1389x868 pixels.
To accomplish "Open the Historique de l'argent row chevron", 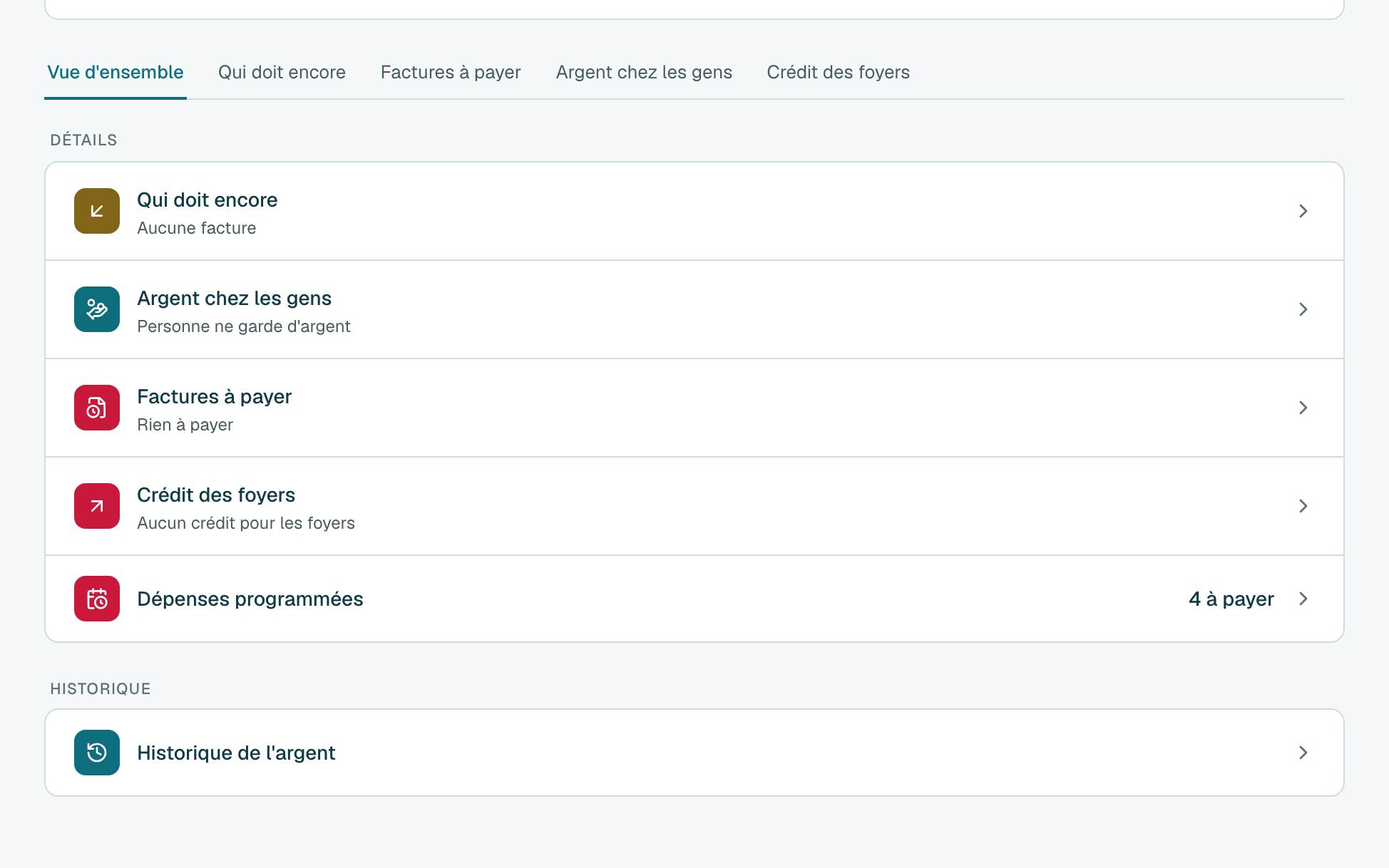I will (1303, 753).
